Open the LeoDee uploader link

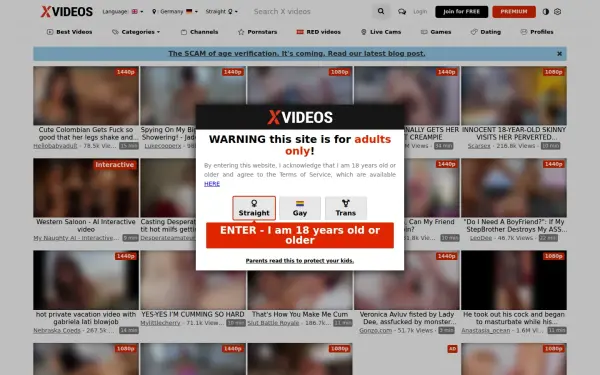(x=481, y=238)
